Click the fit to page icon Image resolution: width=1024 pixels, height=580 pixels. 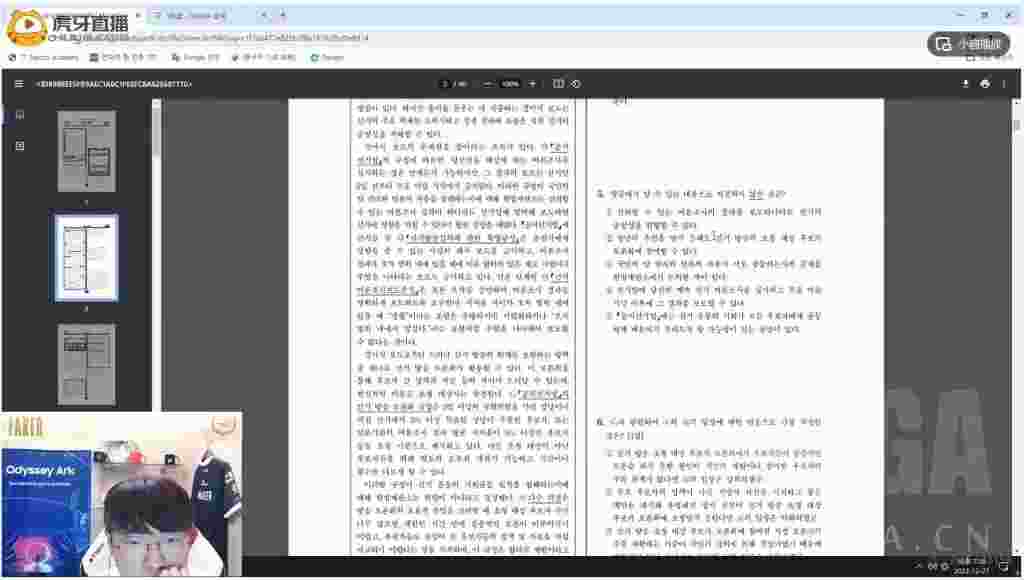coord(558,84)
